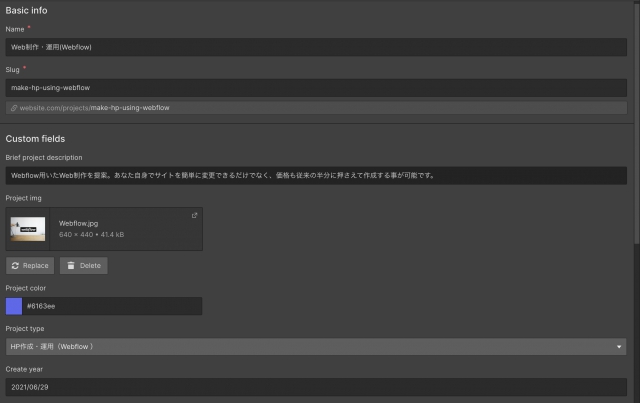Focus the Slug field make-hp-using-webflow
This screenshot has width=640, height=403.
pos(316,87)
